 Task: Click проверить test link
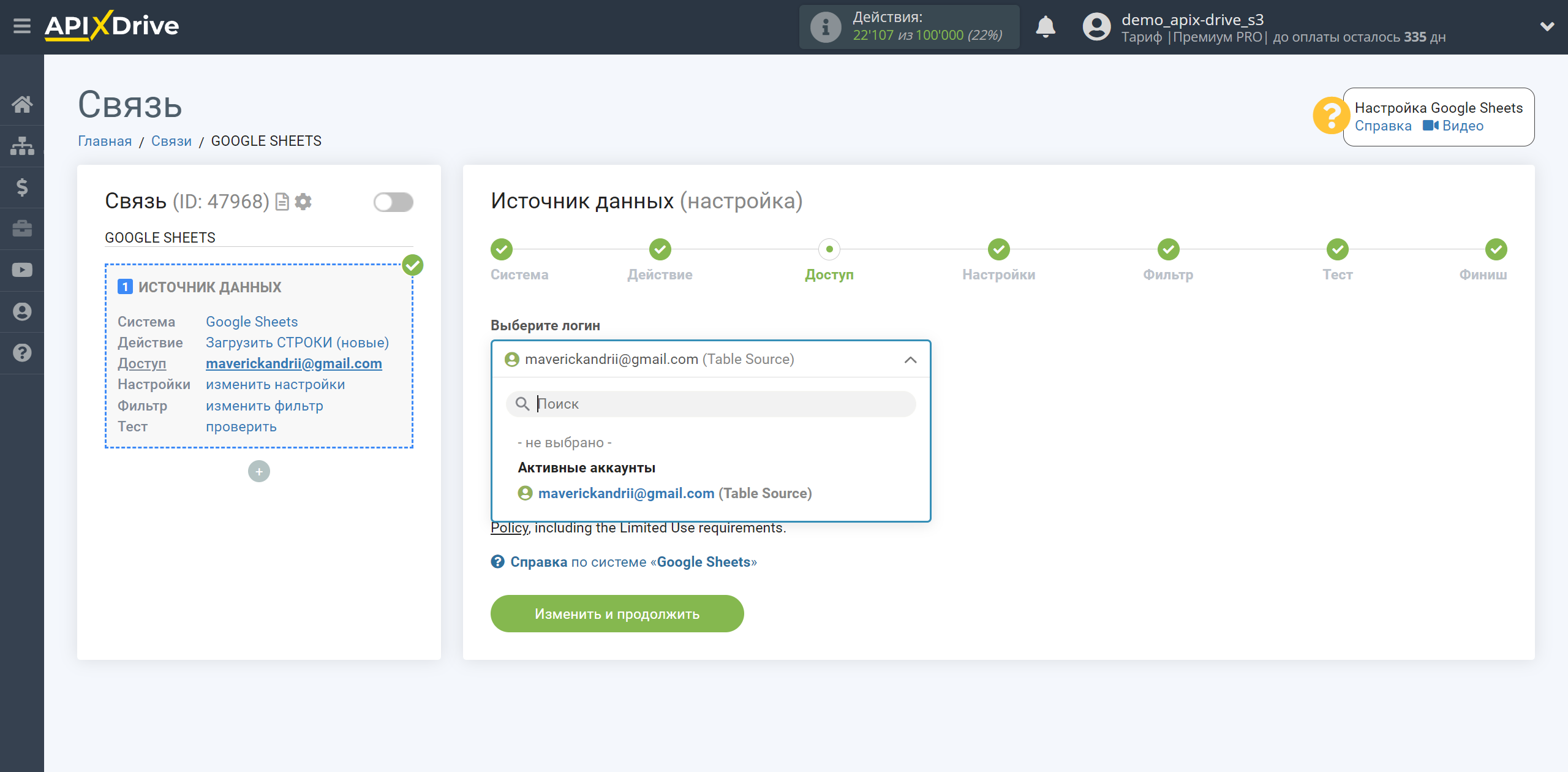pos(241,426)
